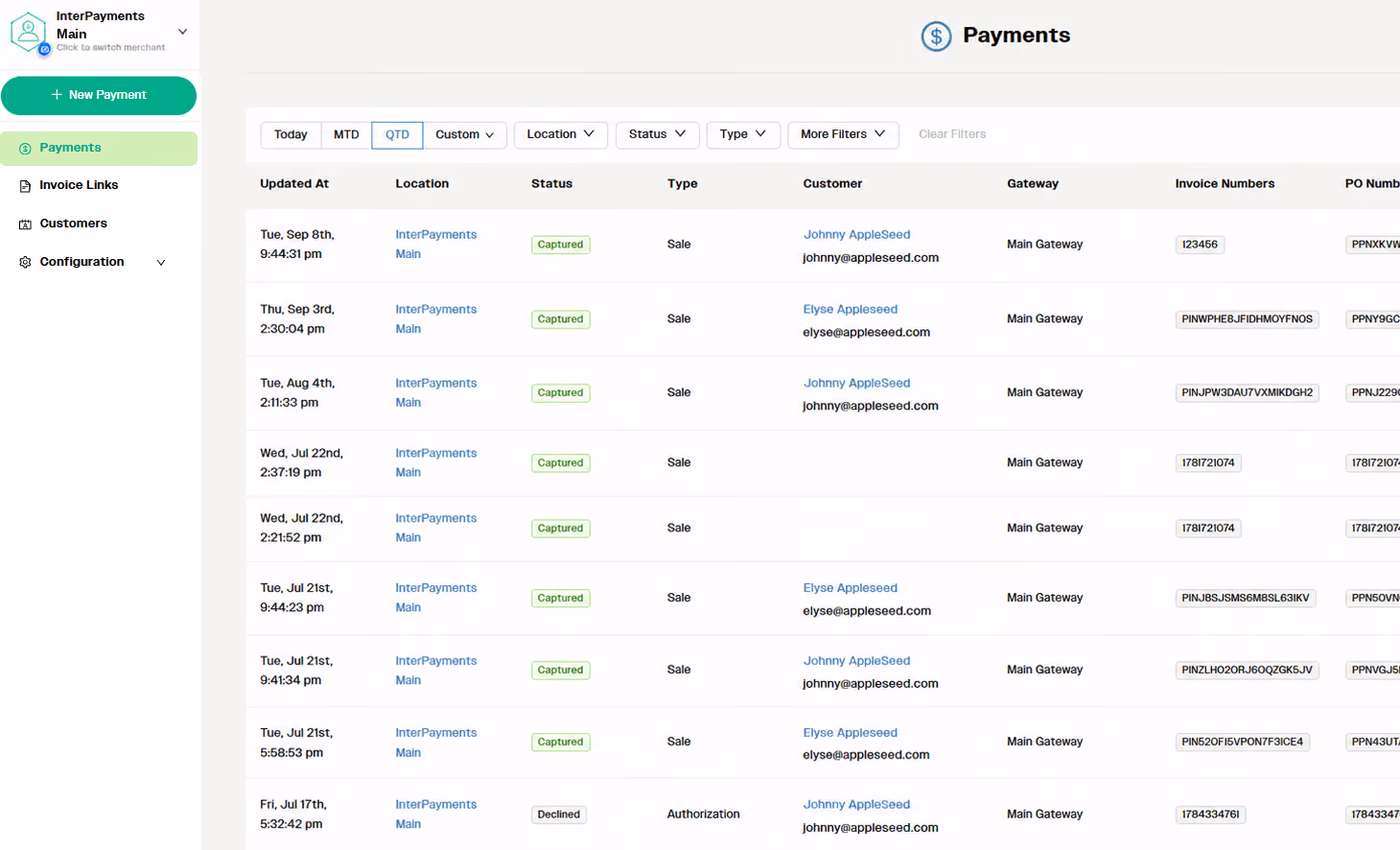Image resolution: width=1400 pixels, height=850 pixels.
Task: Click invoice tag PINZLHO2ORJ6OQZGK5JV
Action: point(1247,671)
